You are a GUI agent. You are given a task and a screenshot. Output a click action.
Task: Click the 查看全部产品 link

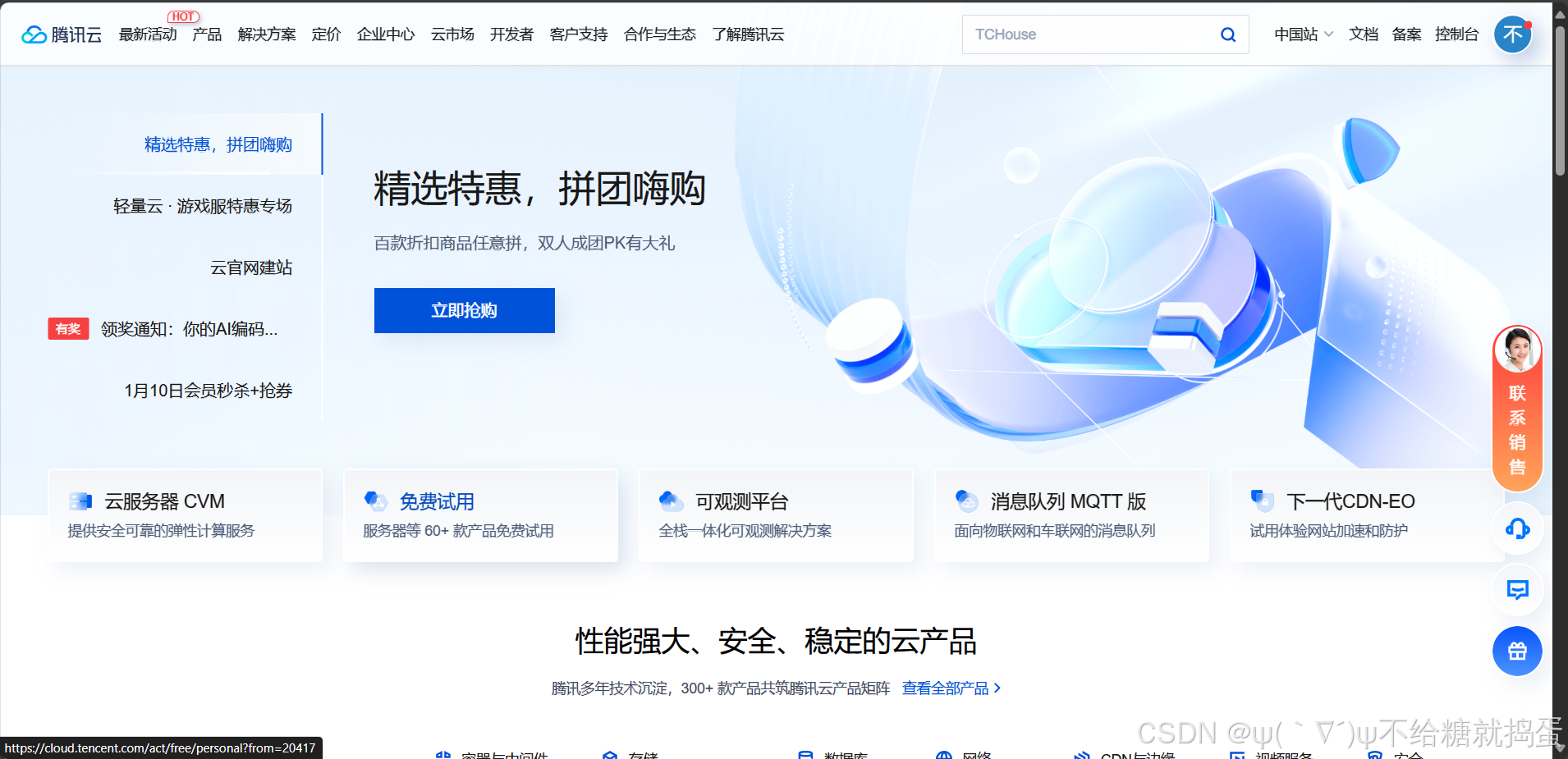click(945, 688)
